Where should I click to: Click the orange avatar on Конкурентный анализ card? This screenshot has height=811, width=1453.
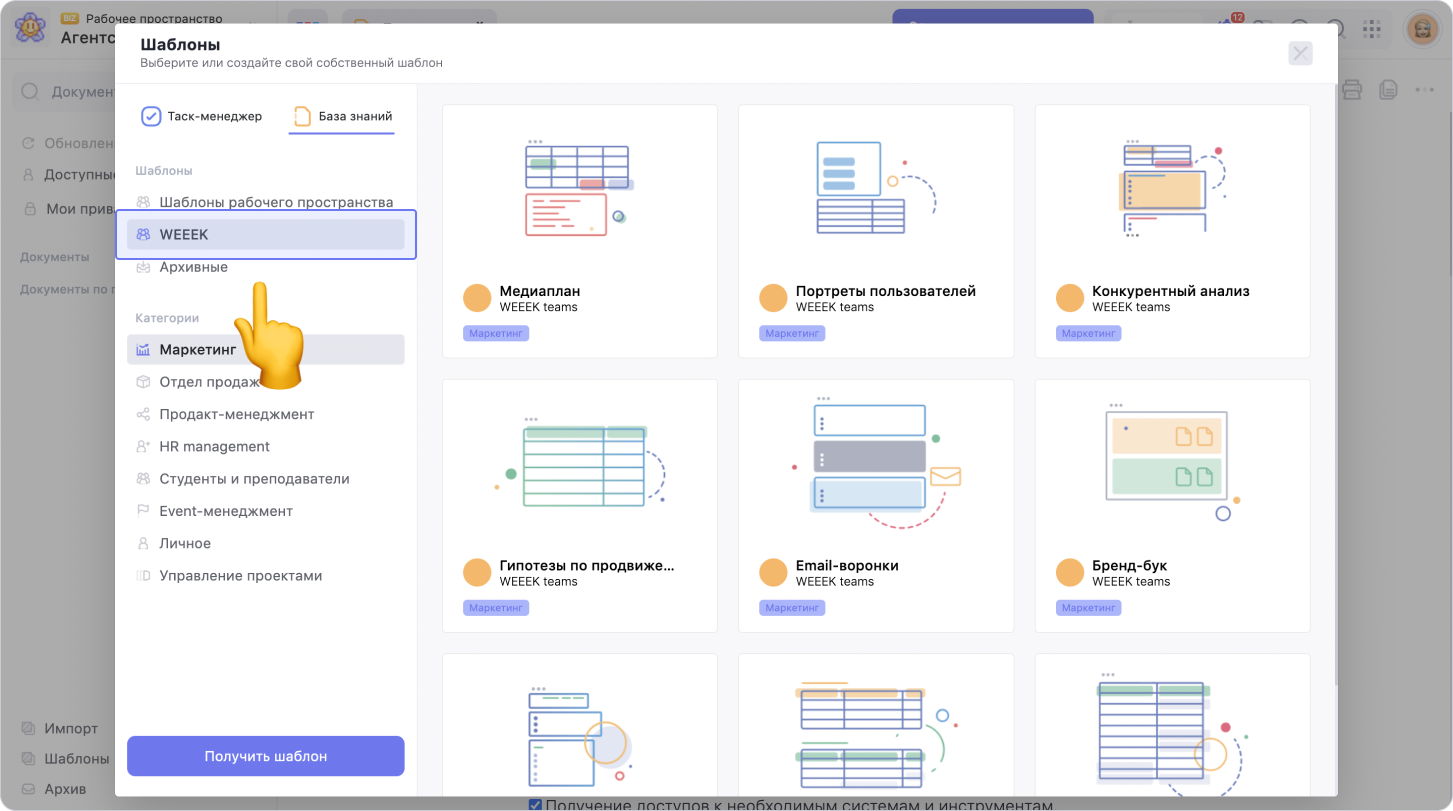tap(1070, 298)
